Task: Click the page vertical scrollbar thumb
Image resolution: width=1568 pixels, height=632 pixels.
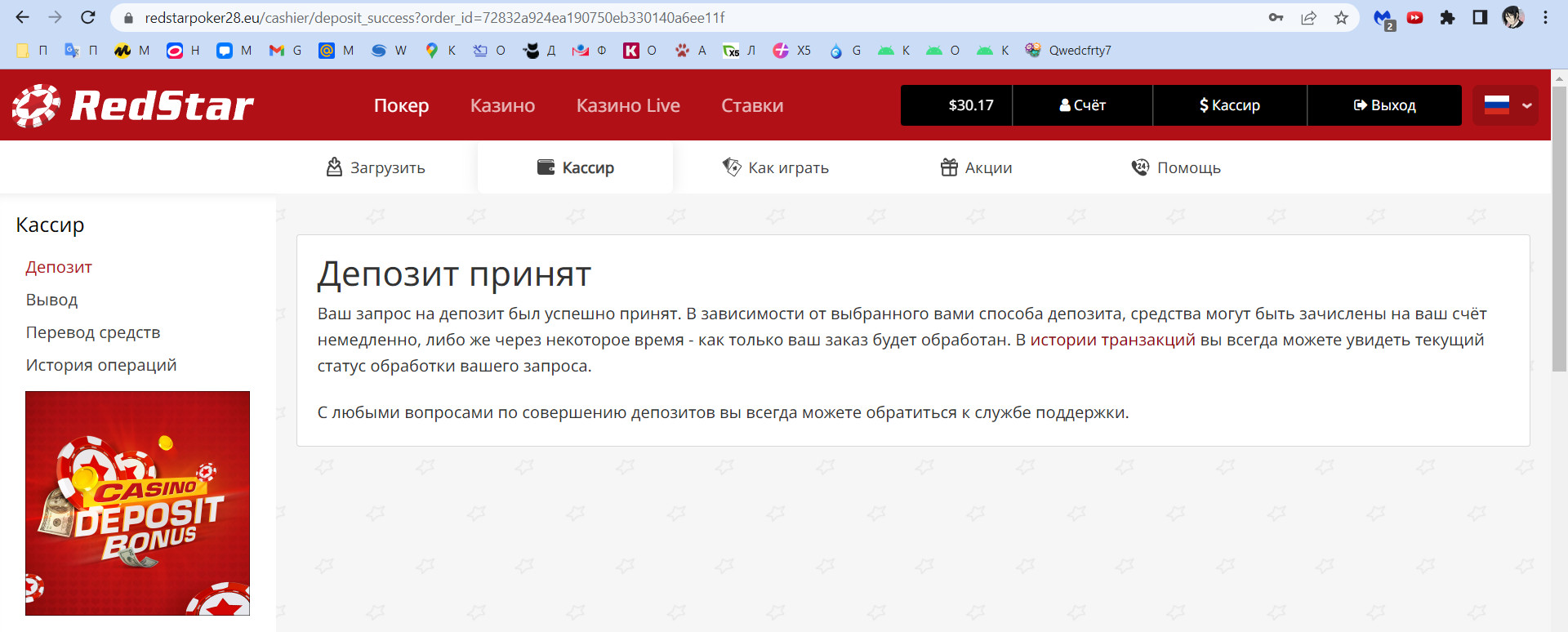Action: 1559,229
